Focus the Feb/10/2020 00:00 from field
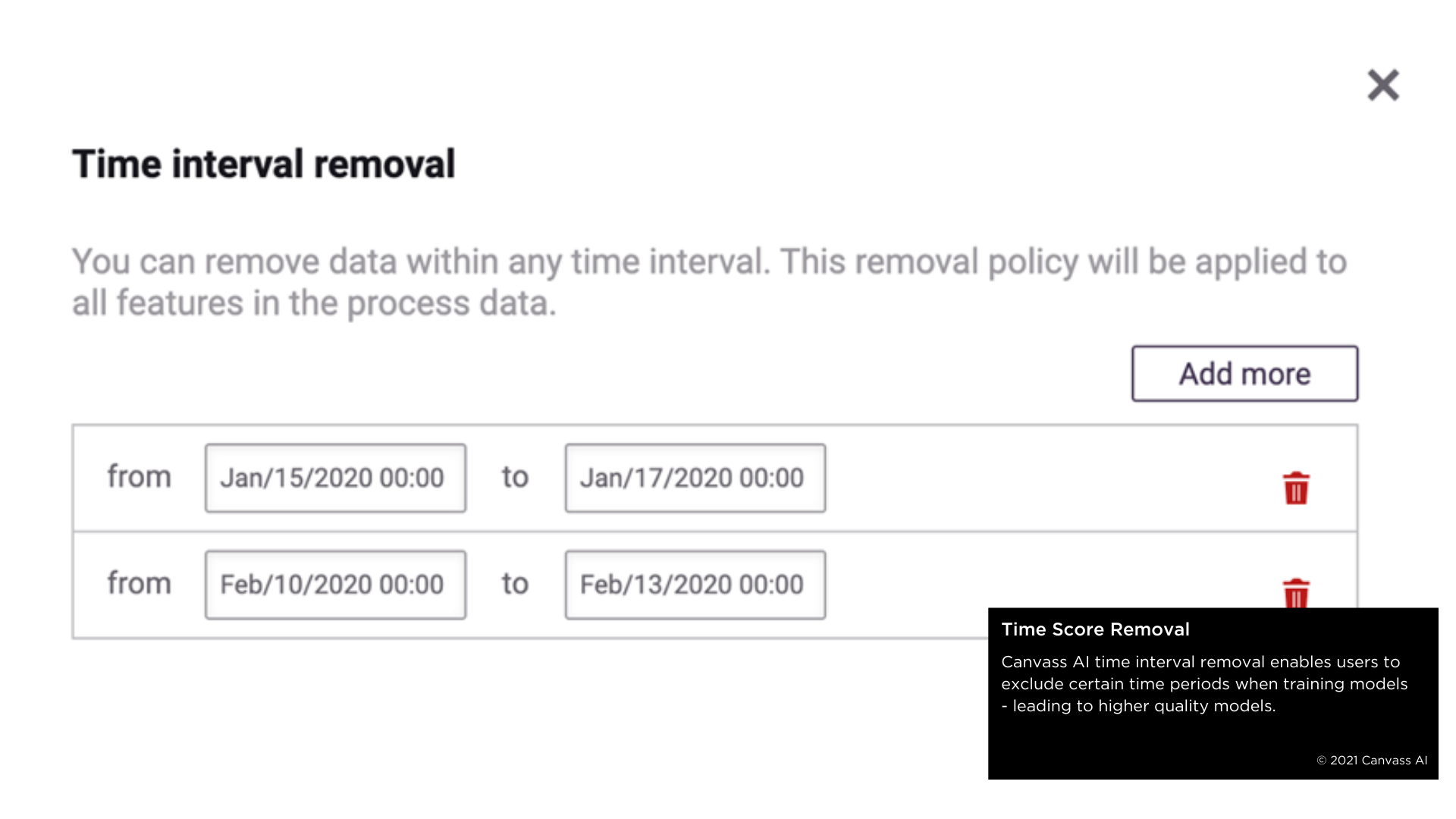1456x819 pixels. [x=335, y=585]
